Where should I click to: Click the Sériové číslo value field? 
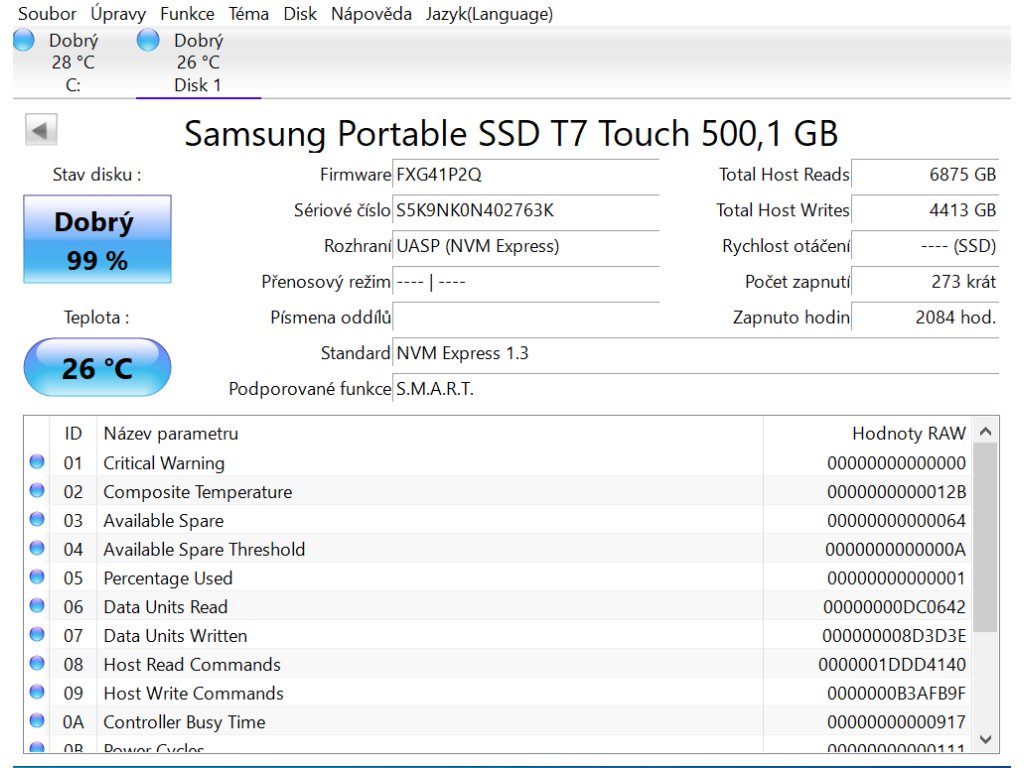(x=525, y=210)
